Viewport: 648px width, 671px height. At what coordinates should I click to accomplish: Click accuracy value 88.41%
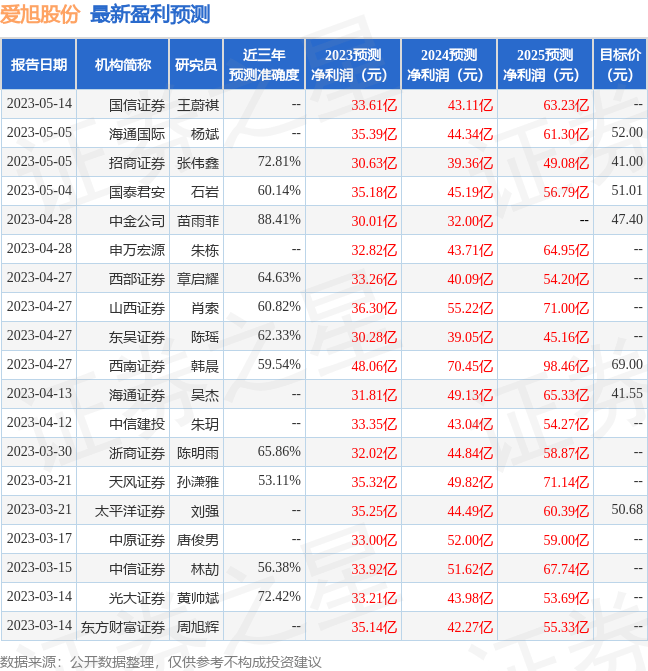[279, 220]
